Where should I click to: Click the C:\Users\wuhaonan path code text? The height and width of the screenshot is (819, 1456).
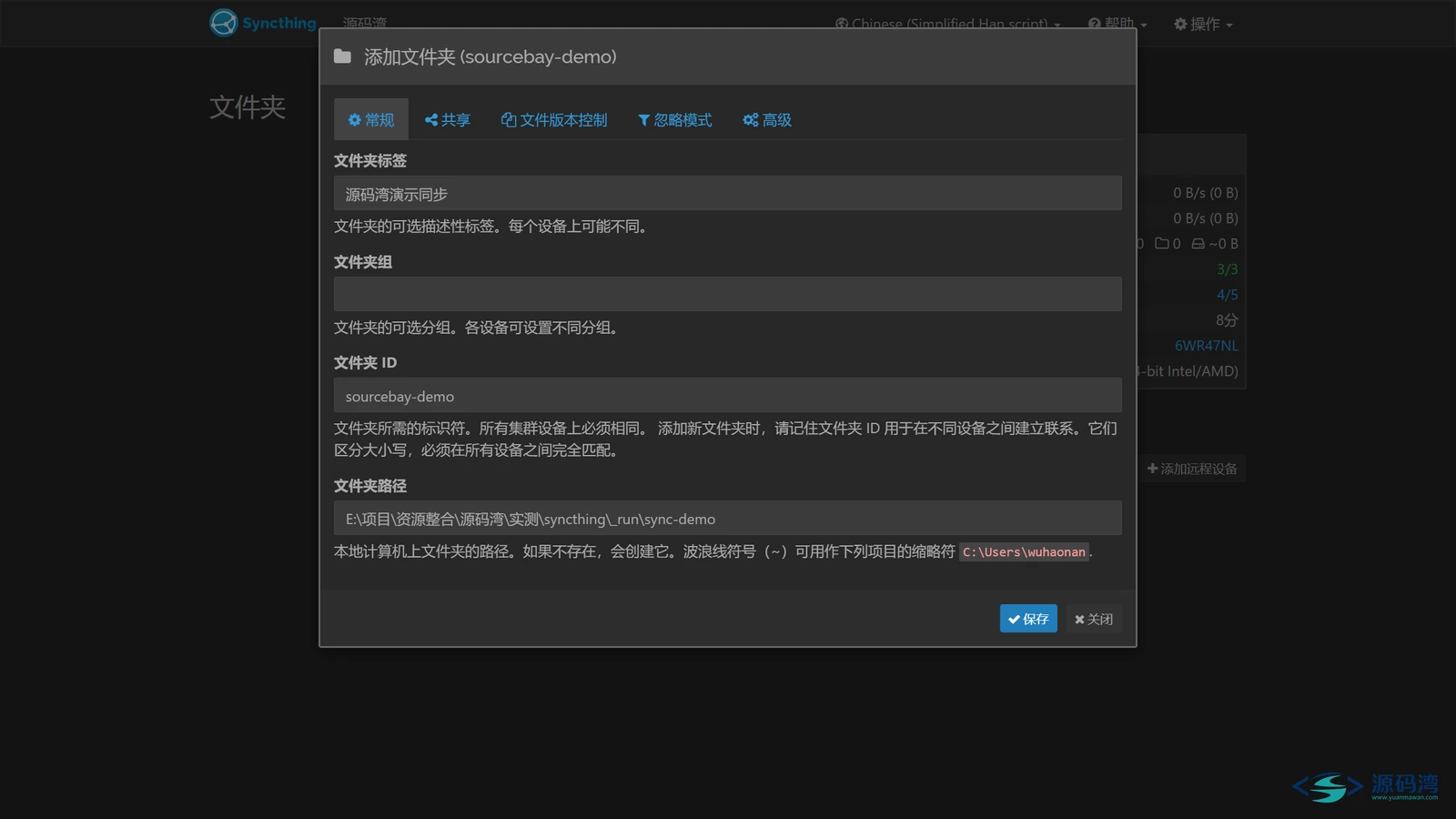pos(1024,552)
